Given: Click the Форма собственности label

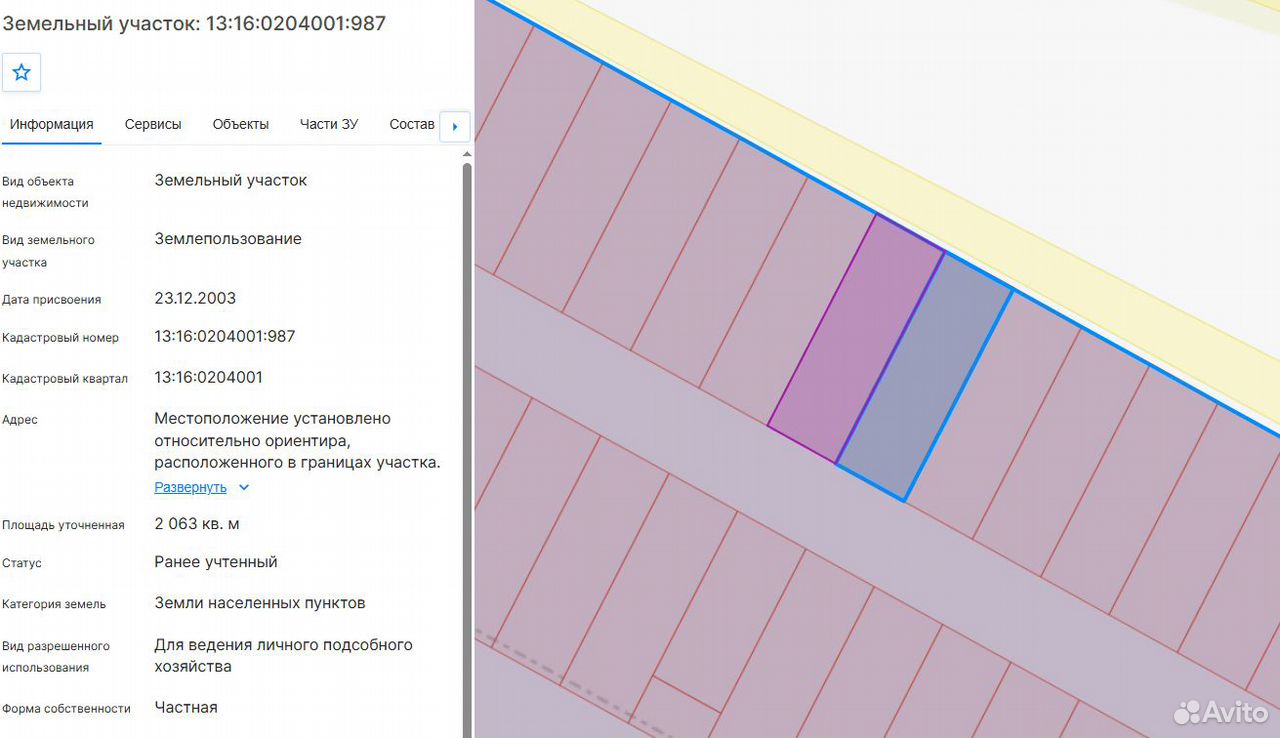Looking at the screenshot, I should tap(66, 709).
